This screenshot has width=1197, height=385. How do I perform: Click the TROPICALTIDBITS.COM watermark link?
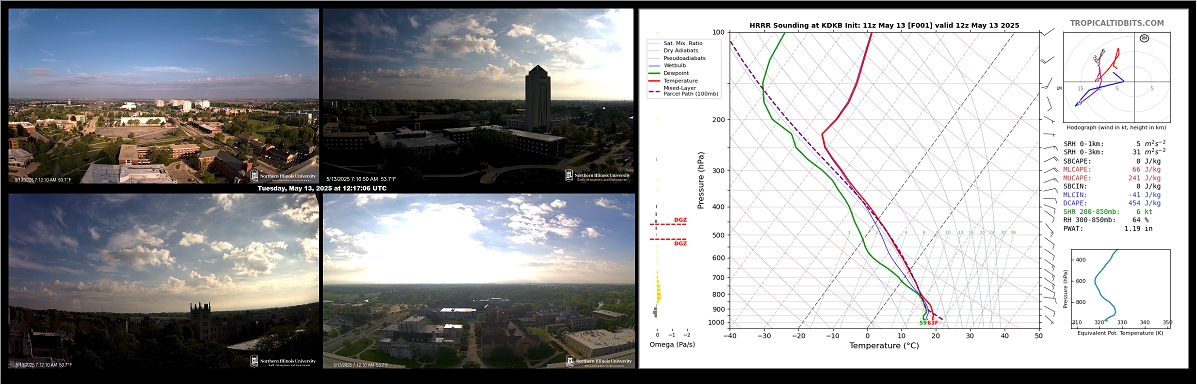coord(1117,24)
